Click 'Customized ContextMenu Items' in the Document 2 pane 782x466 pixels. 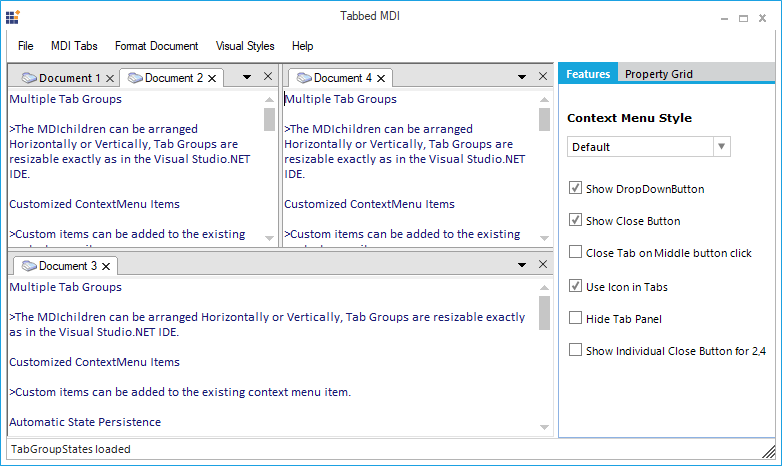point(94,204)
